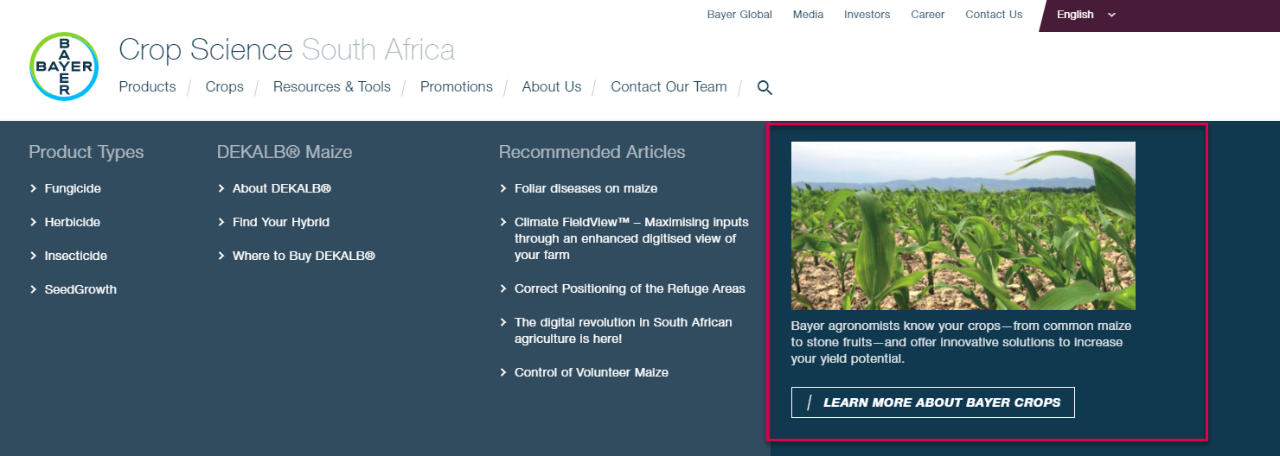Viewport: 1280px width, 456px height.
Task: Visit the Investors link
Action: pyautogui.click(x=866, y=15)
